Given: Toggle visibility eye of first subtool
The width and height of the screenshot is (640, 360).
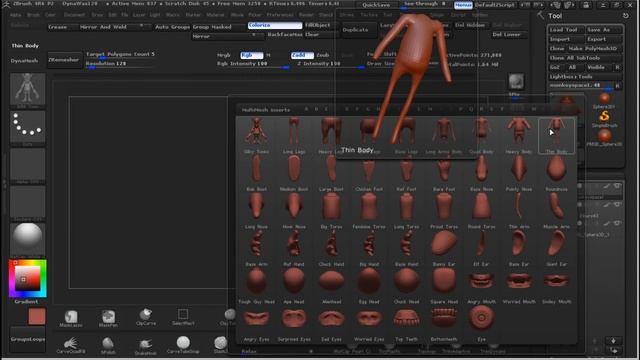Looking at the screenshot, I should click(x=618, y=186).
